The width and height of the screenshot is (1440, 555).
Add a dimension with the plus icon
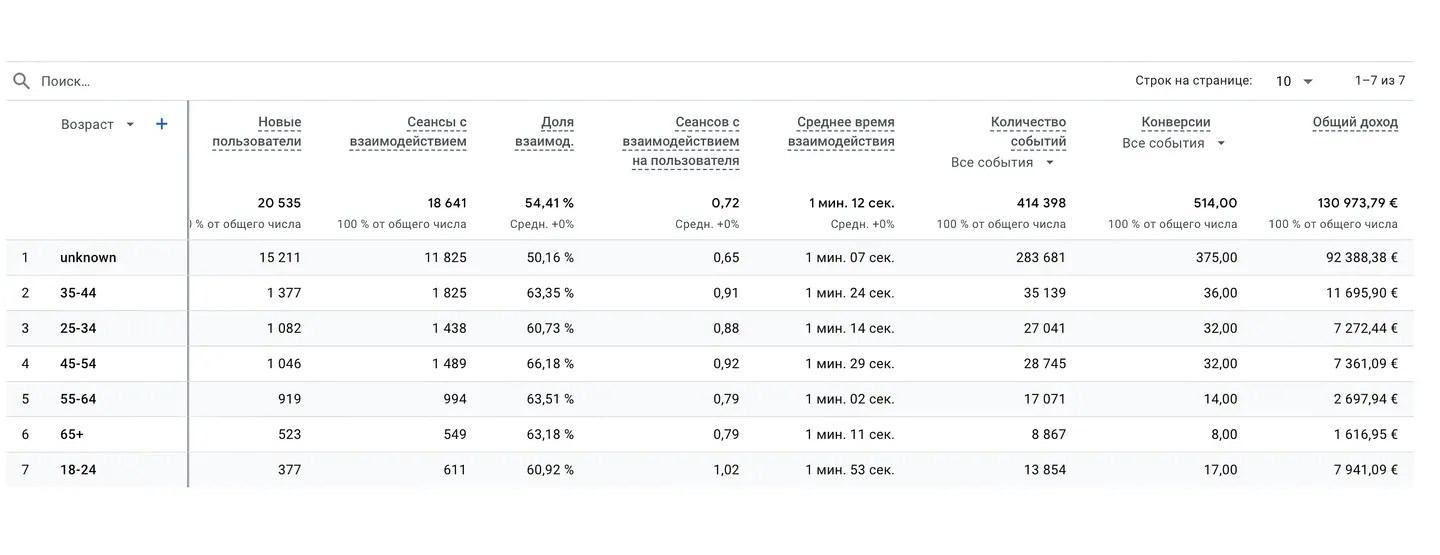click(162, 124)
